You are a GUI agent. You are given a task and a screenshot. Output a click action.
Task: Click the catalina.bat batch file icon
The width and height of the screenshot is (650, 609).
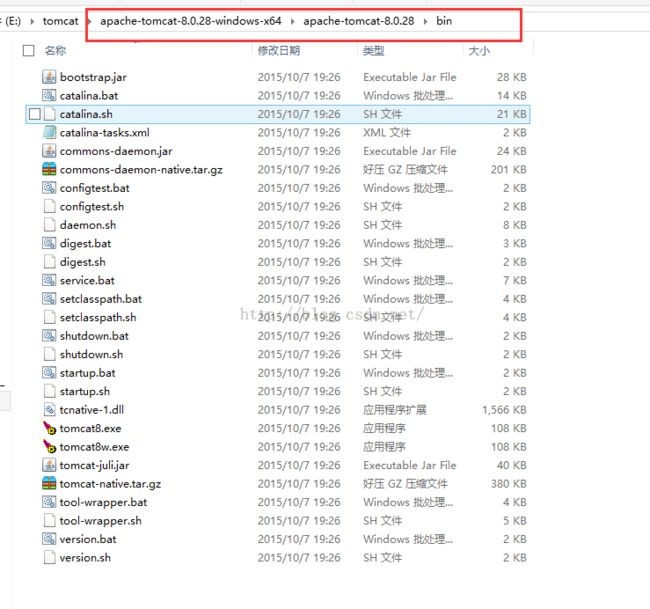[49, 95]
